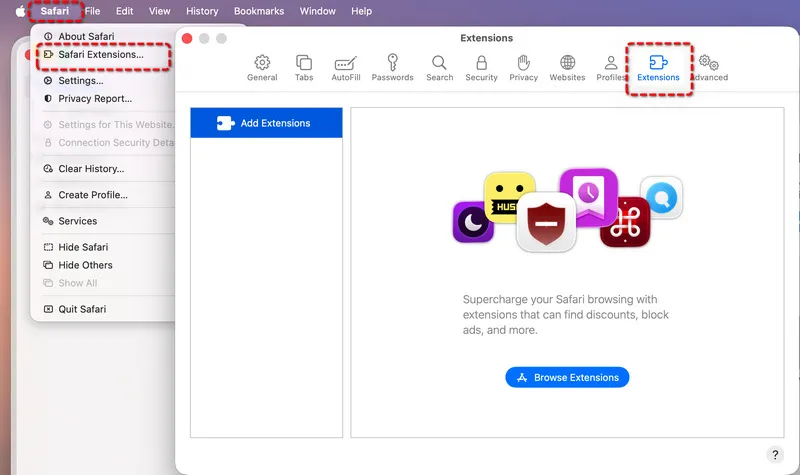Choose Create Profile… menu entry
The width and height of the screenshot is (800, 475).
click(93, 195)
